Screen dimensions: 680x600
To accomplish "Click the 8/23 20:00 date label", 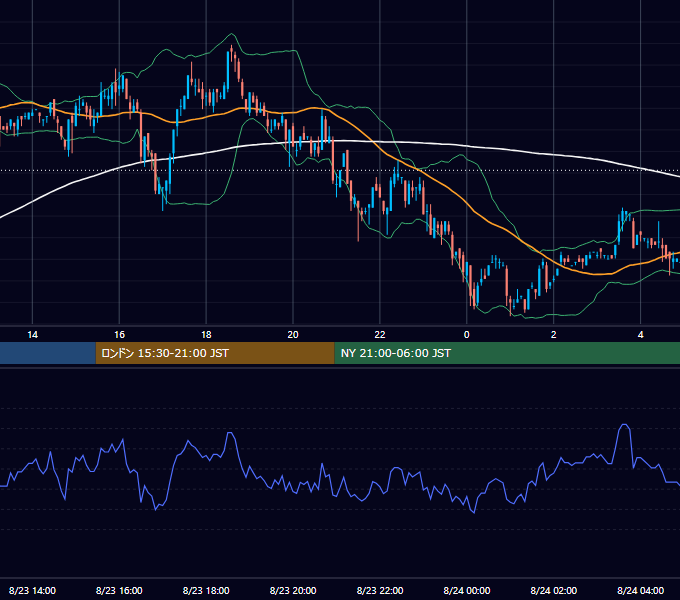I will coord(293,590).
